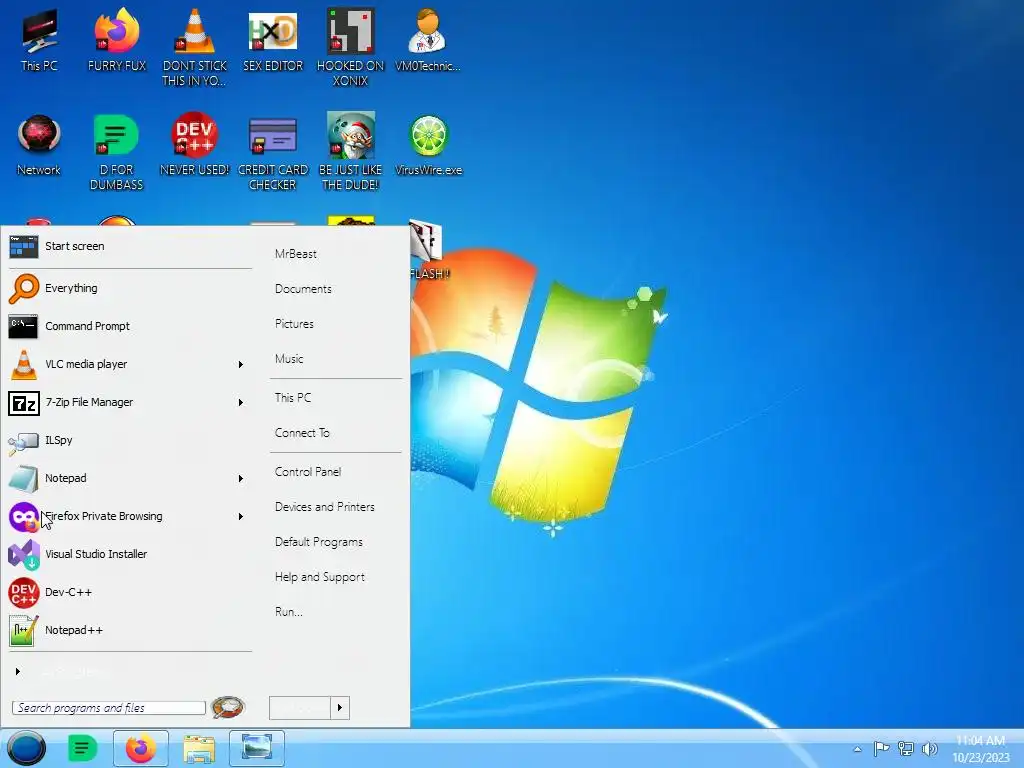Select the HOOKED ON XONIX desktop icon
The height and width of the screenshot is (768, 1024).
(351, 47)
